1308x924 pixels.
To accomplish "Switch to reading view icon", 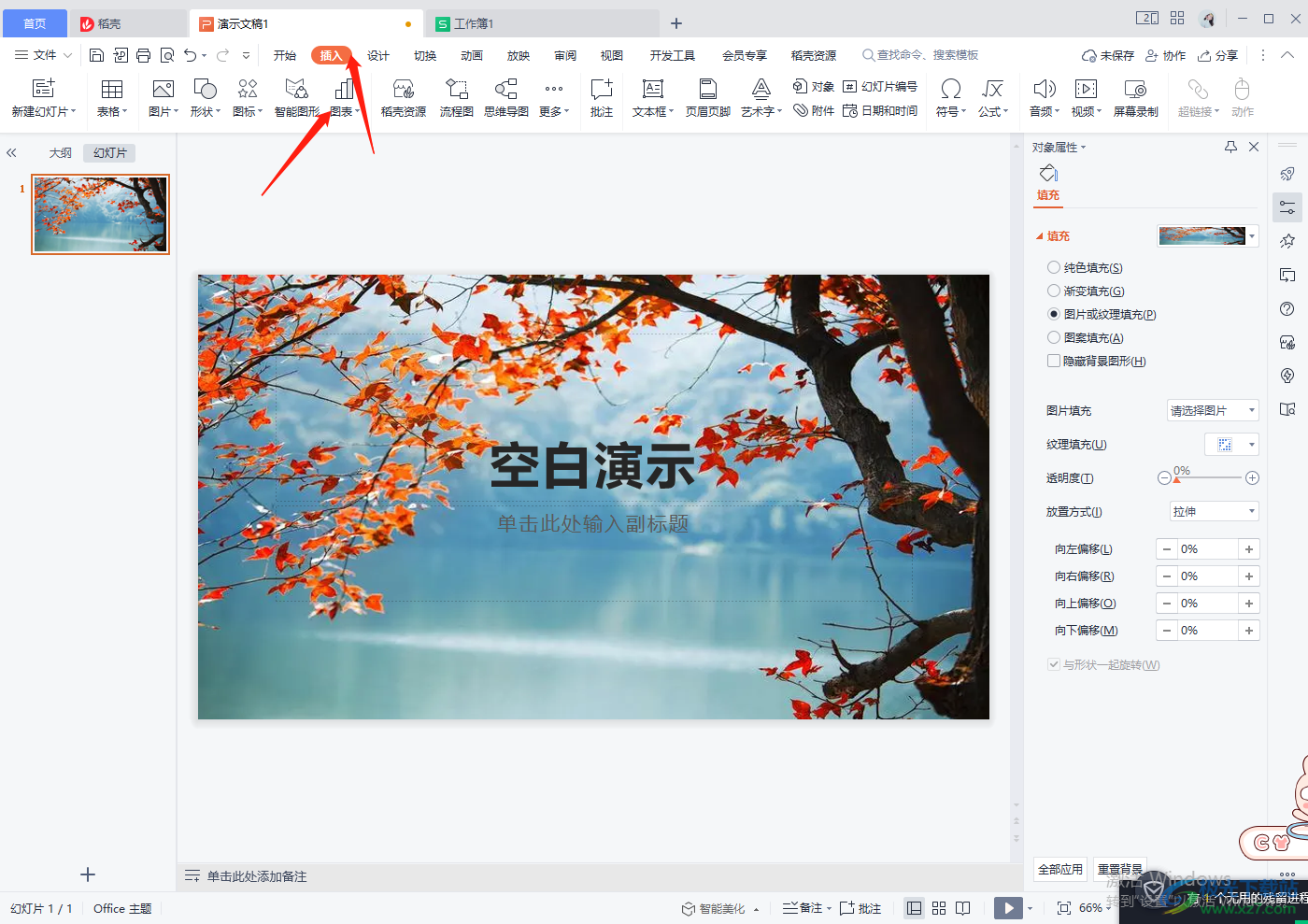I will click(x=963, y=908).
